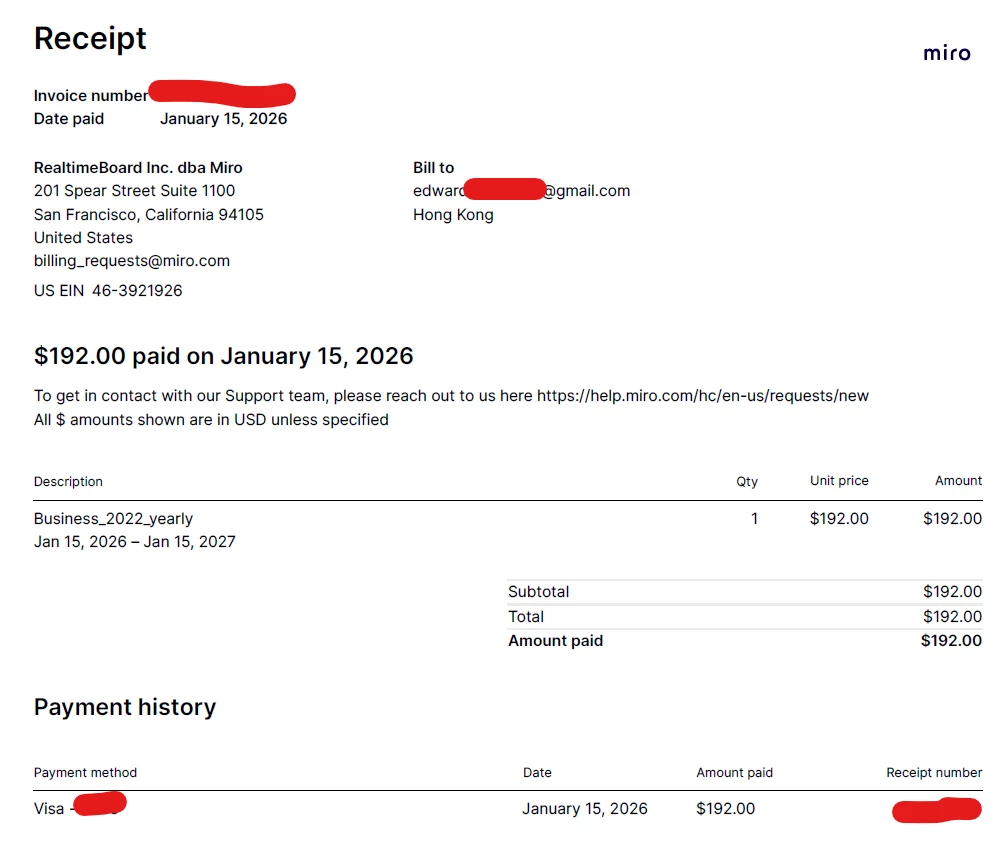Click the redacted invoice number
Image resolution: width=1005 pixels, height=843 pixels.
pyautogui.click(x=222, y=94)
